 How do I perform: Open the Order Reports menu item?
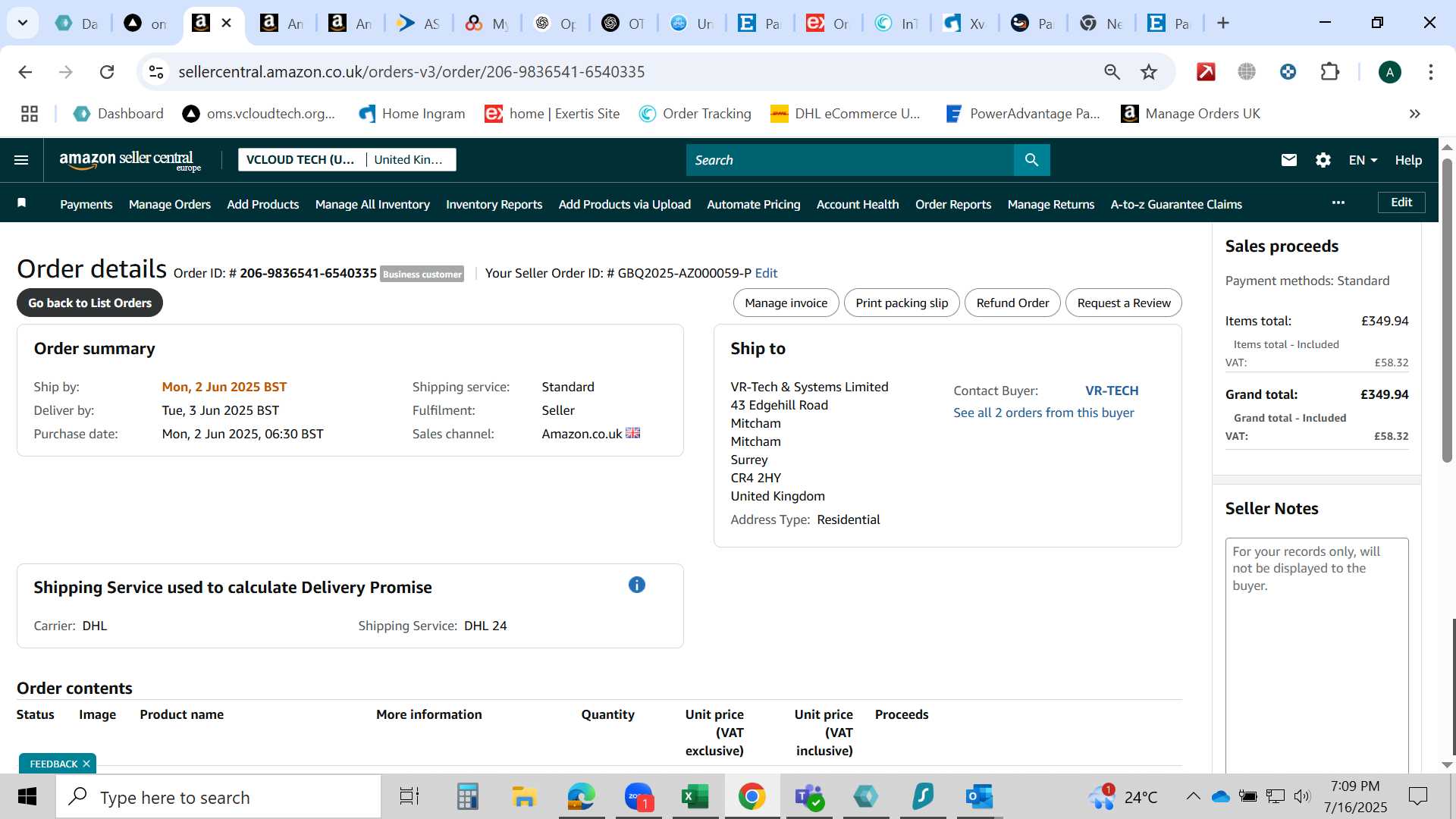pos(953,204)
